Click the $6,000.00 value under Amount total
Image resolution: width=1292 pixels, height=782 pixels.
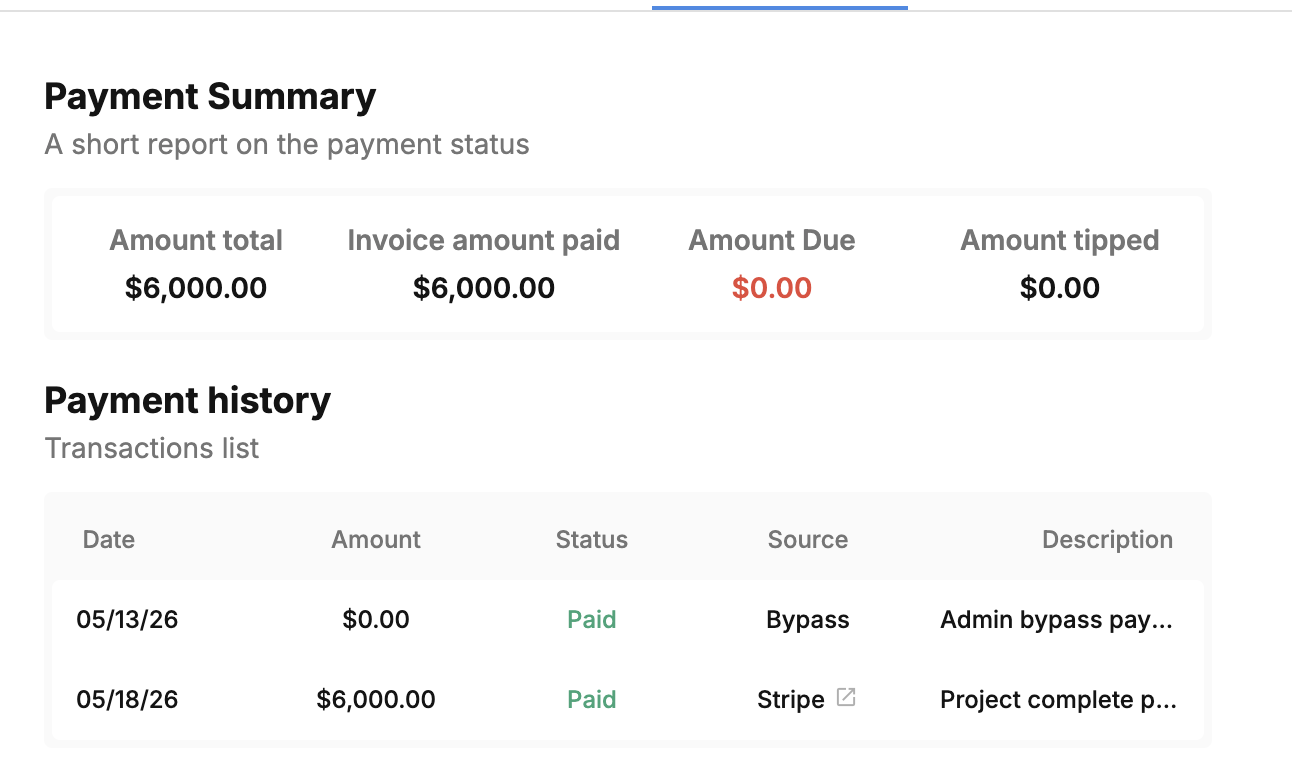coord(196,289)
